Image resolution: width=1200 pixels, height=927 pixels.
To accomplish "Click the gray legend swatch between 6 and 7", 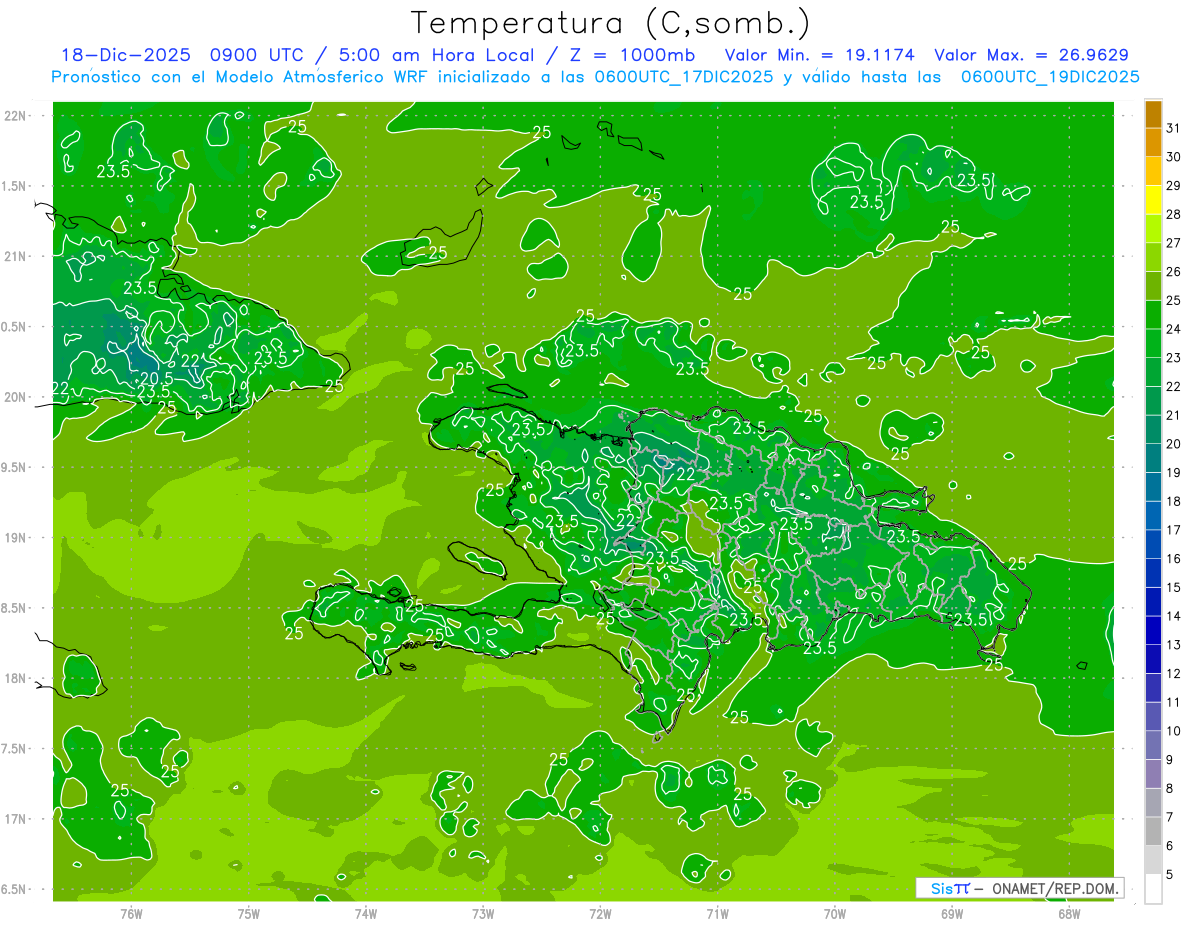I will (x=1153, y=832).
